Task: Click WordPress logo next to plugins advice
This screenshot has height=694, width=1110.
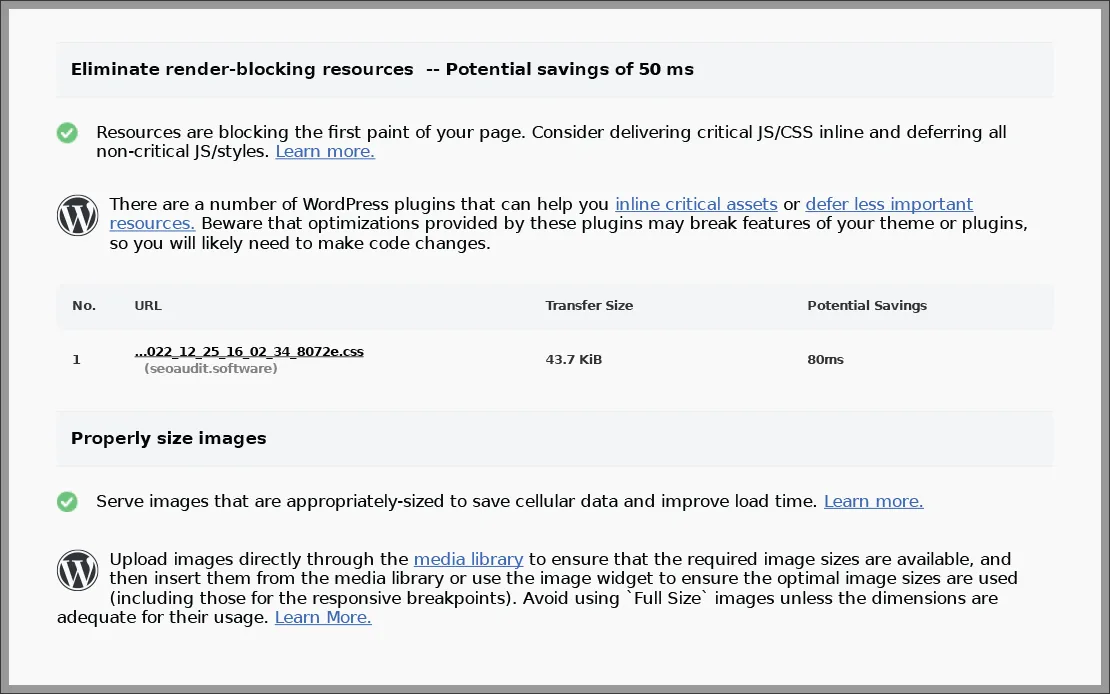Action: pos(78,215)
